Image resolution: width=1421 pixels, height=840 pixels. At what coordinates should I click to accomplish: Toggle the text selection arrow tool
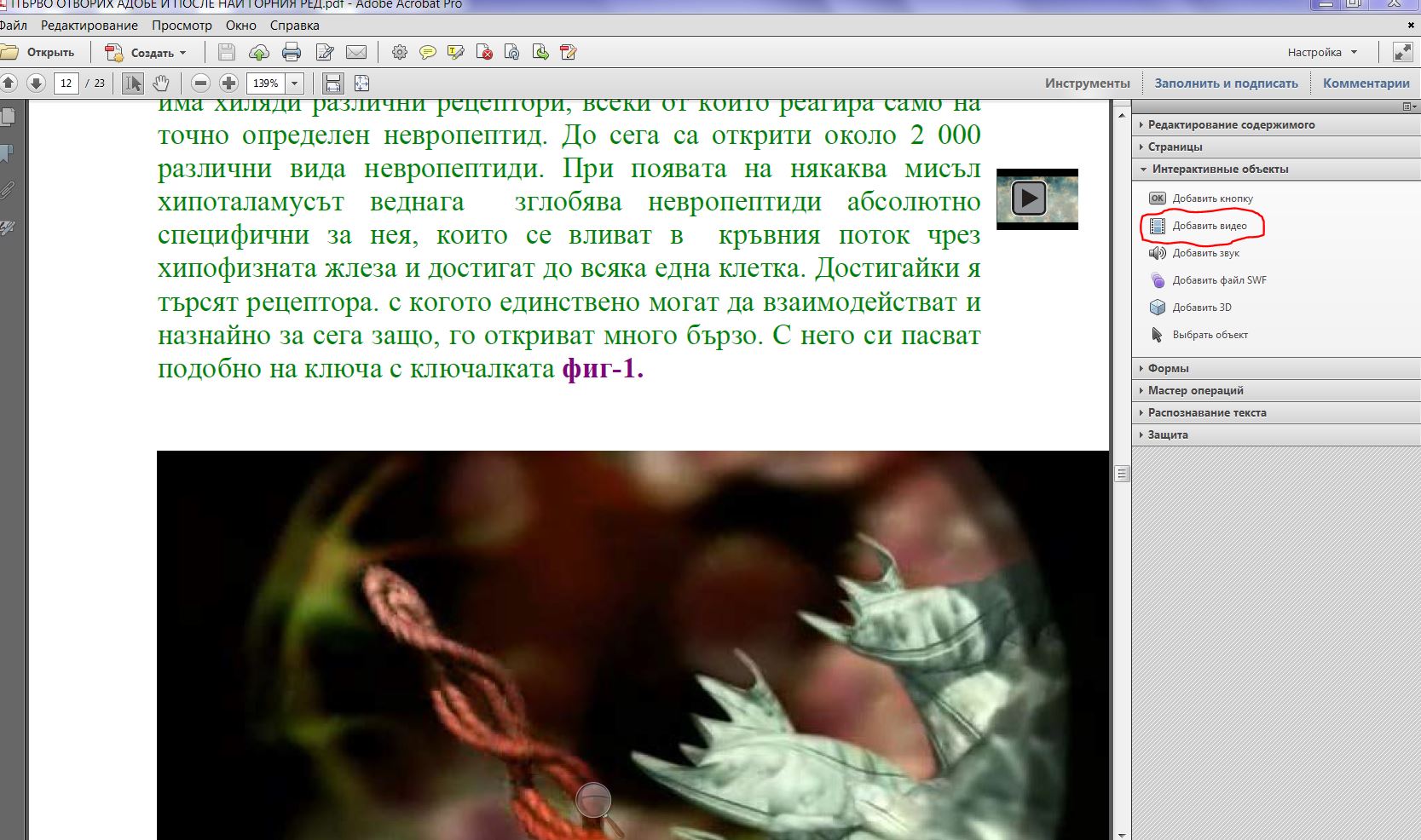(133, 83)
